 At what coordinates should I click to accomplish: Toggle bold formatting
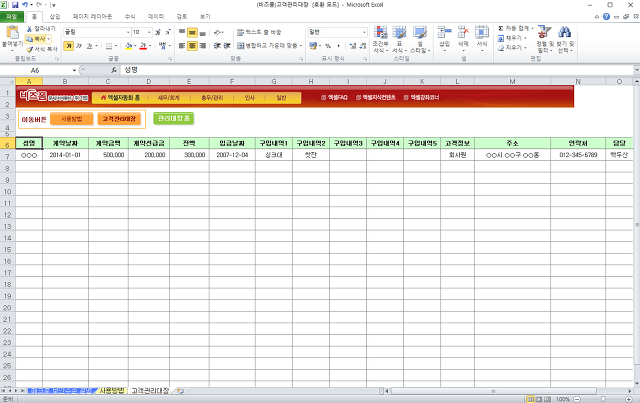(x=69, y=46)
